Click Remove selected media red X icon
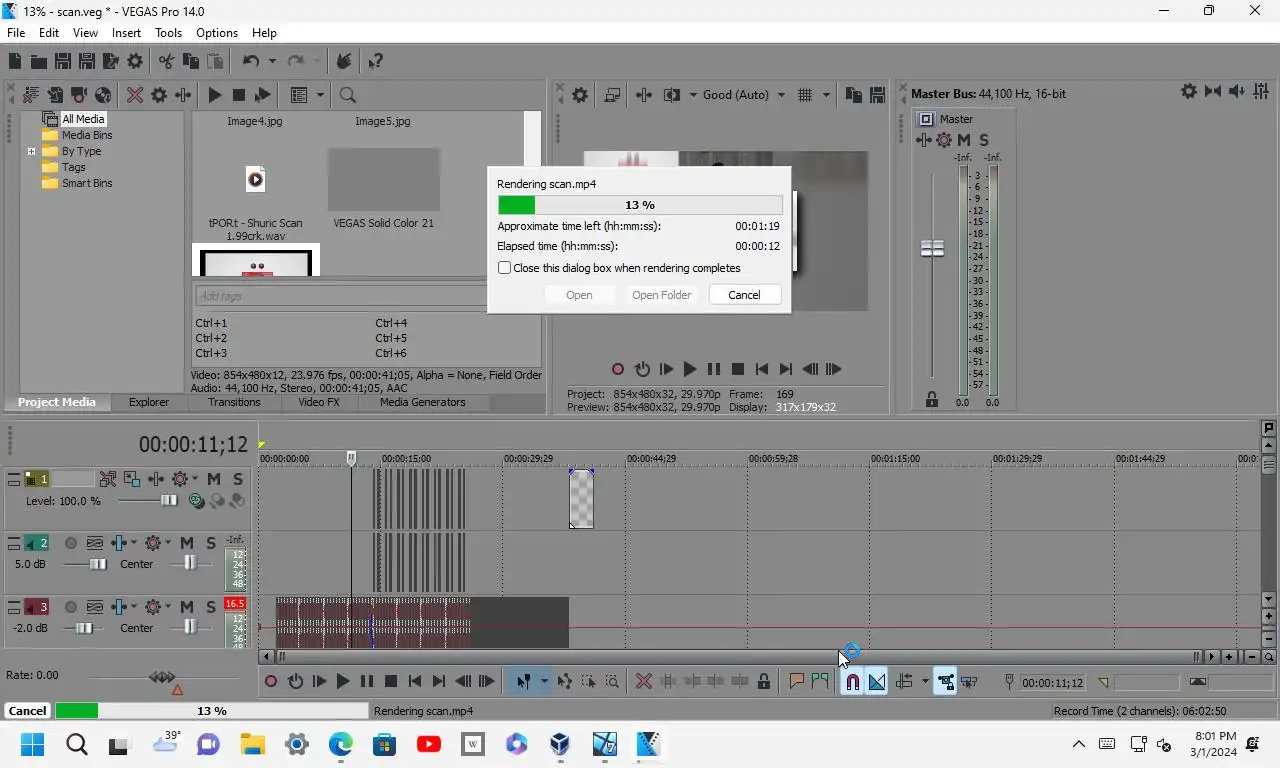Image resolution: width=1280 pixels, height=768 pixels. 134,95
